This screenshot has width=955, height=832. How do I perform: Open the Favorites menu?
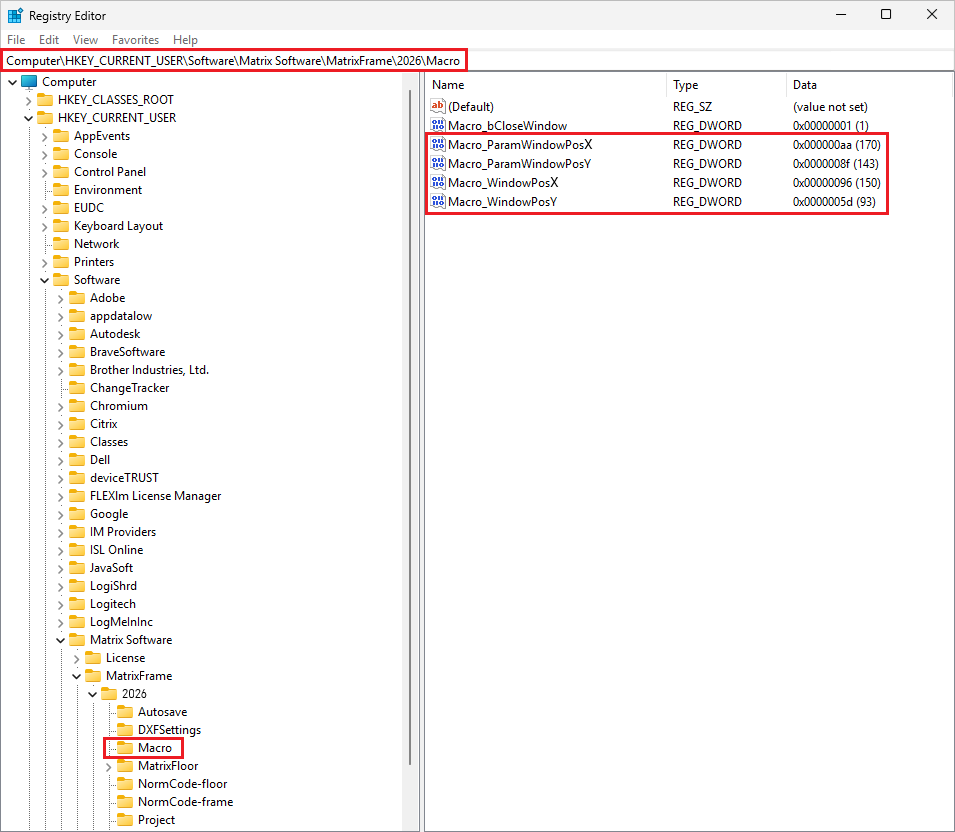pyautogui.click(x=135, y=40)
